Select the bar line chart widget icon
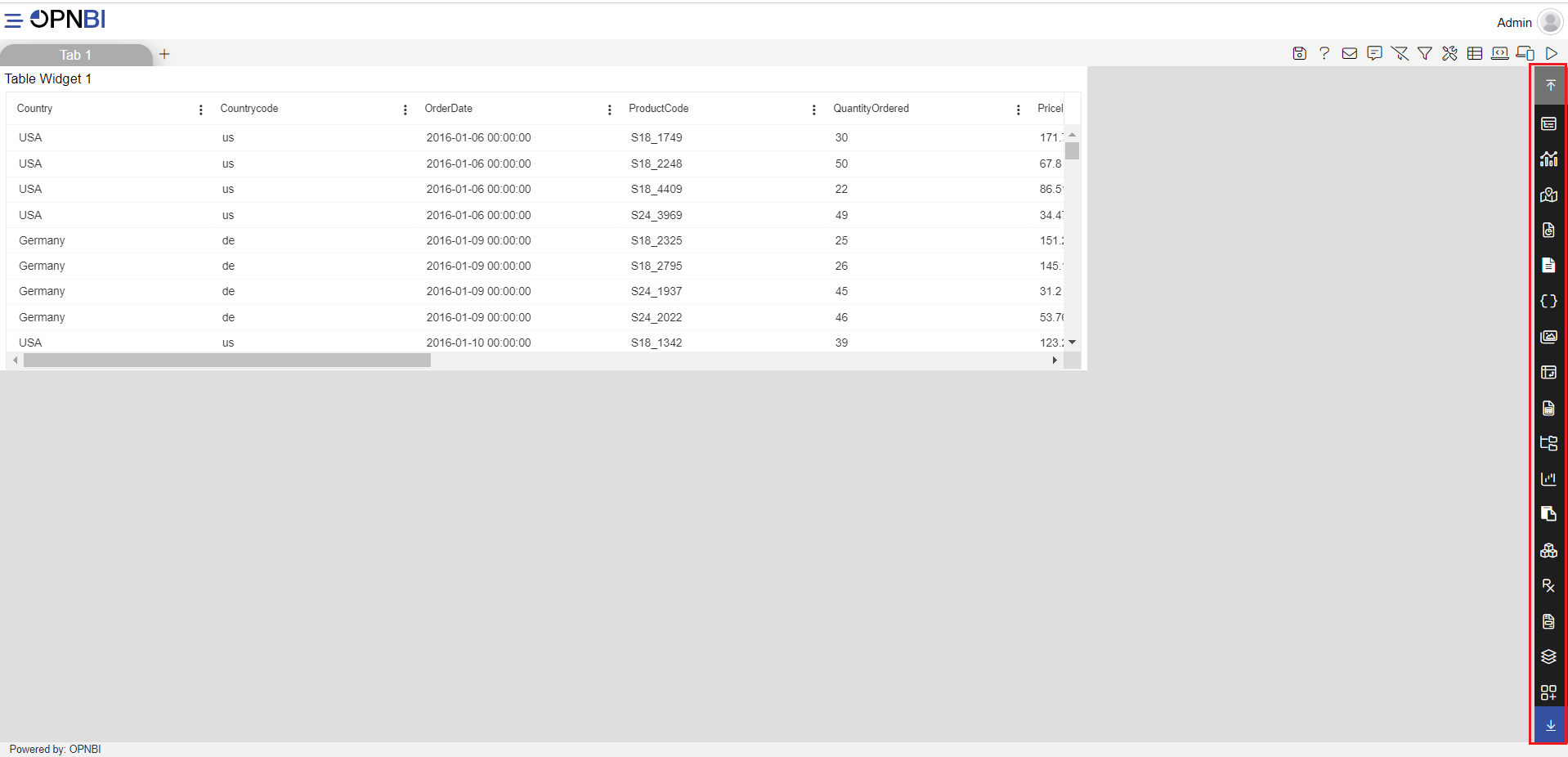This screenshot has height=757, width=1568. [1548, 159]
